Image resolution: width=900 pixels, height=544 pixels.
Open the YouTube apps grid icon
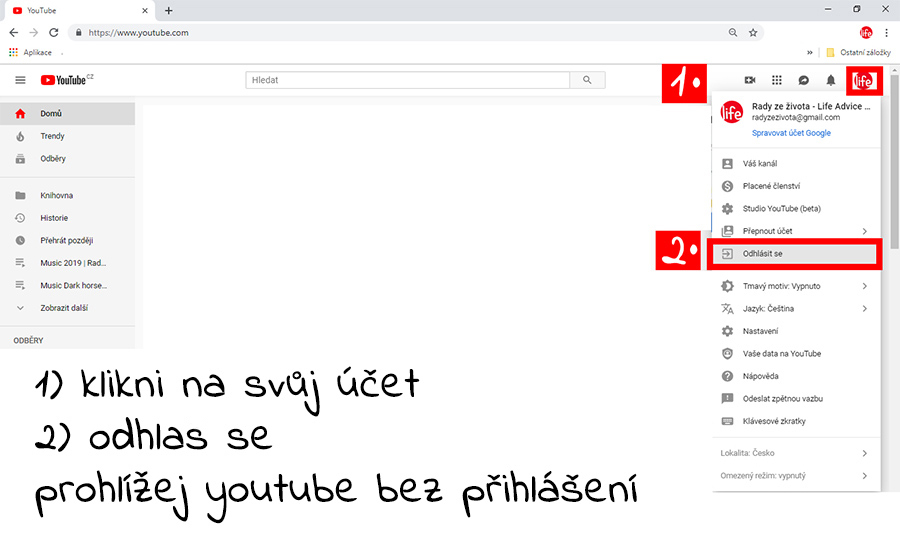point(777,80)
